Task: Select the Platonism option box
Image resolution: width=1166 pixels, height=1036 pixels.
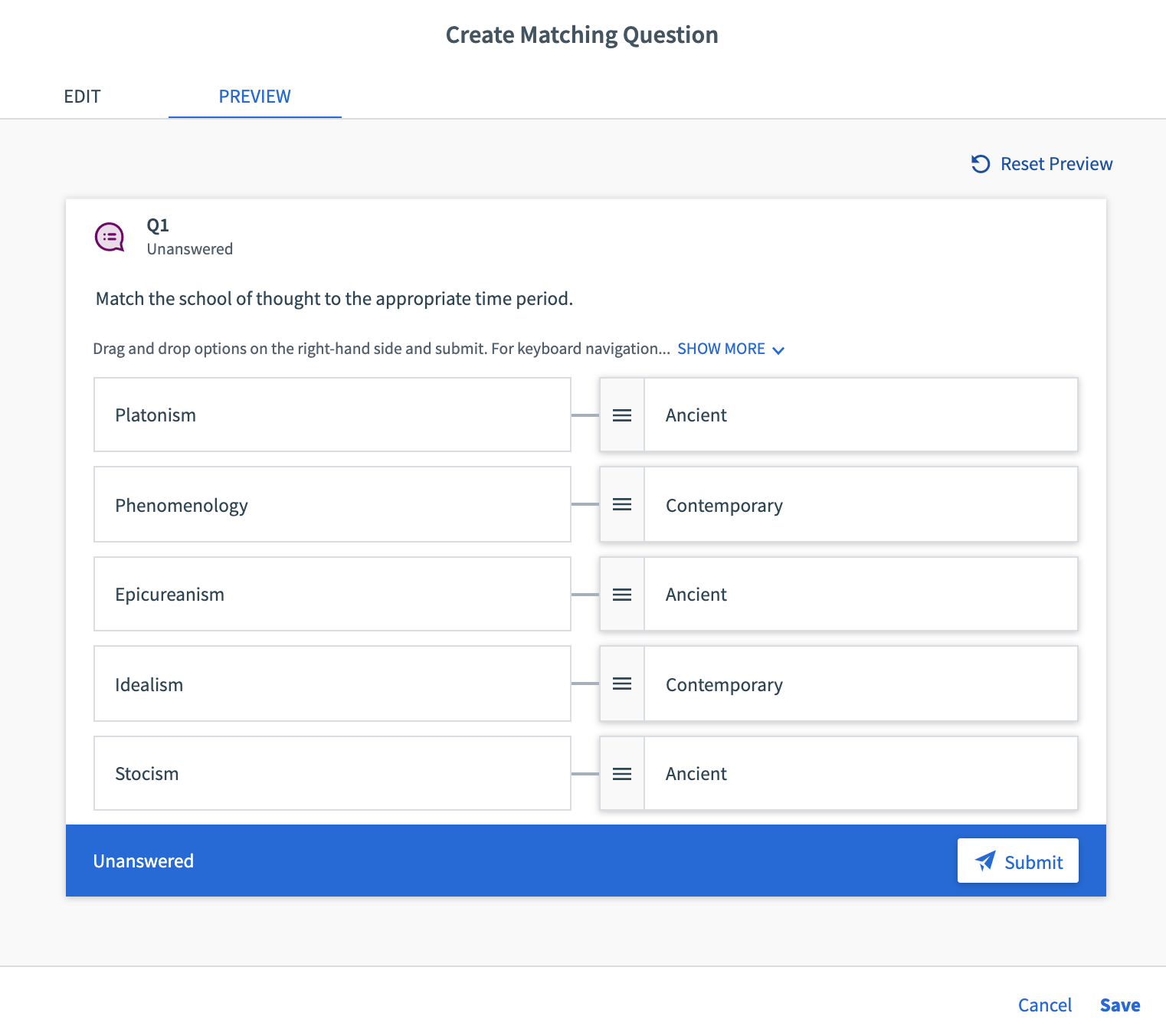Action: pos(332,415)
